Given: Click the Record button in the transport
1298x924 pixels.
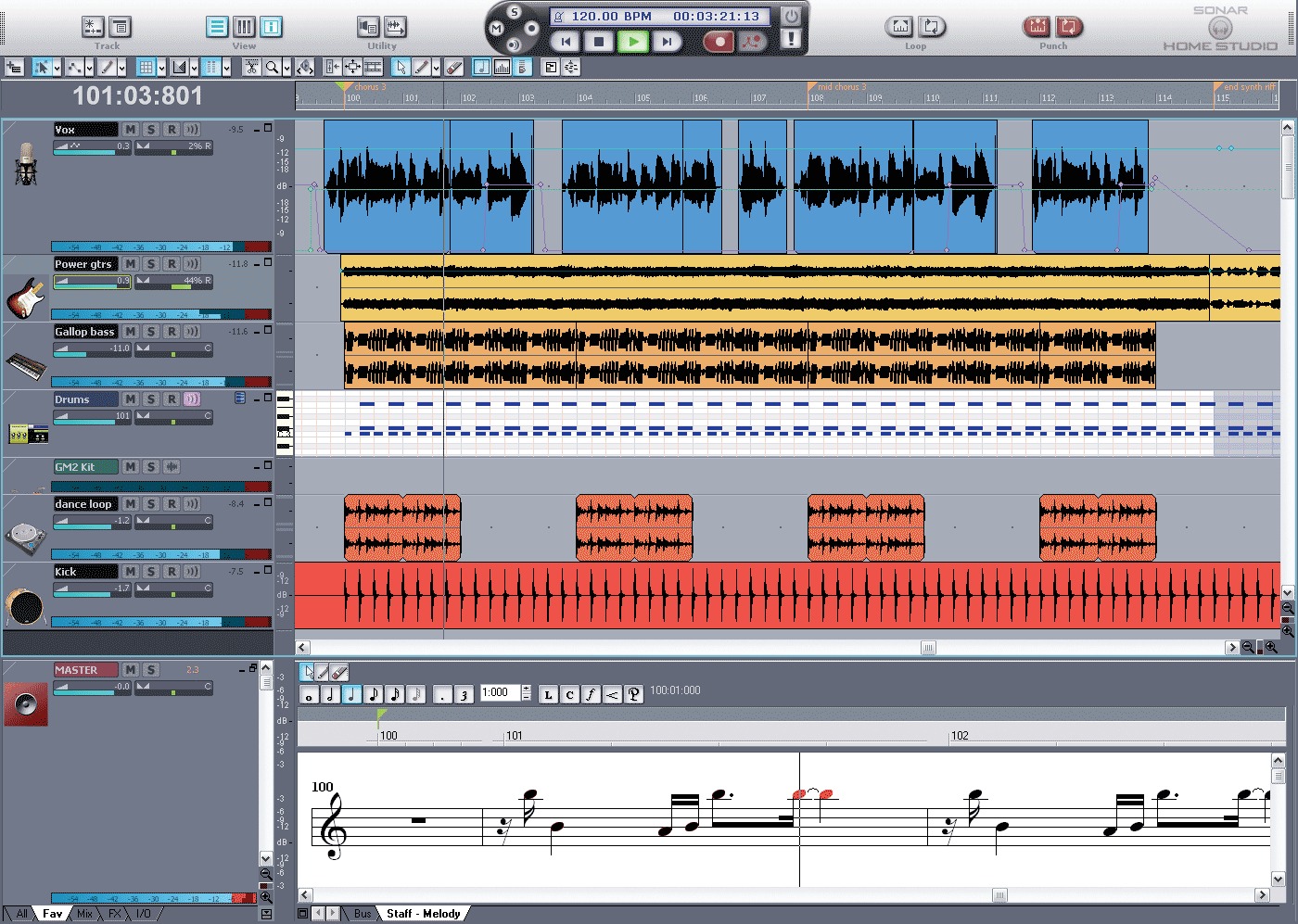Looking at the screenshot, I should coord(719,41).
